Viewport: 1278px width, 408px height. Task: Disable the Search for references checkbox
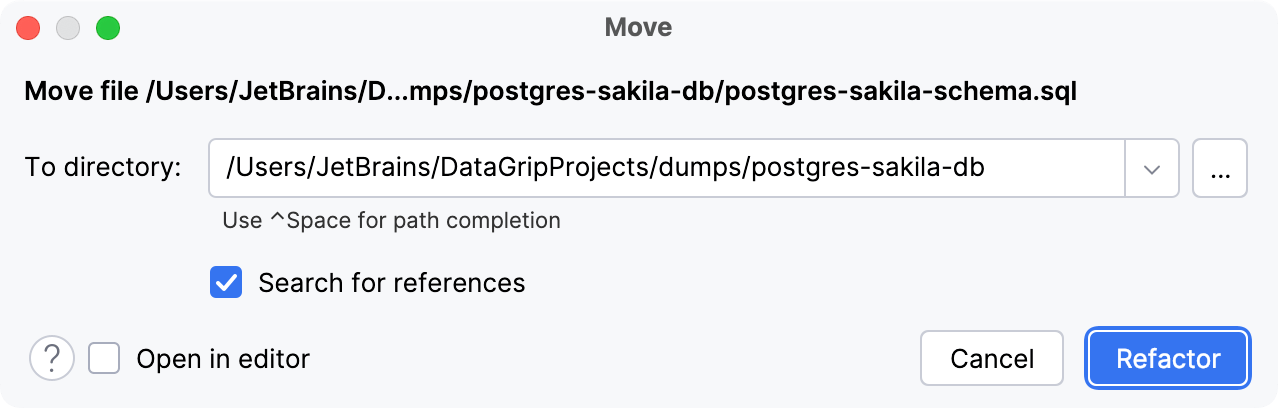point(226,283)
